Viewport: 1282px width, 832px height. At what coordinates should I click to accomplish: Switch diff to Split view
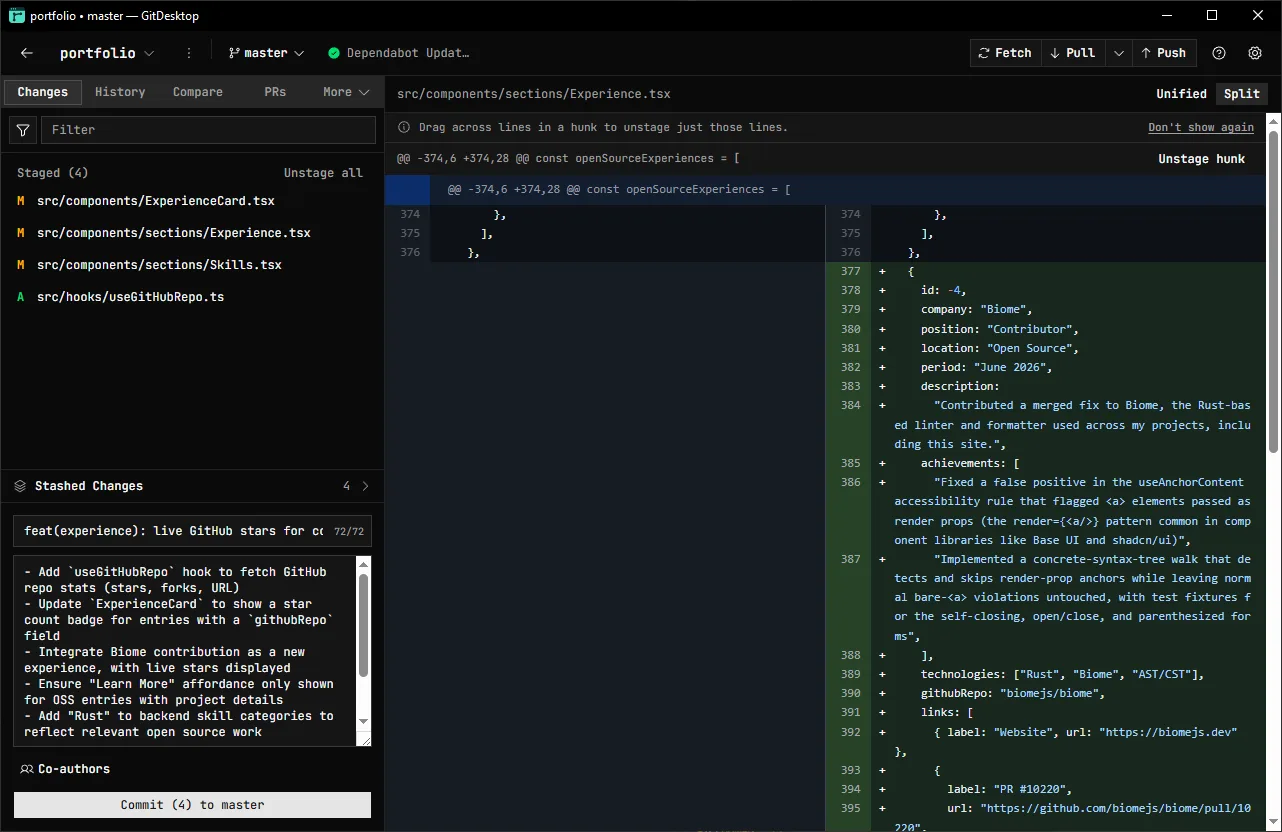click(1242, 94)
